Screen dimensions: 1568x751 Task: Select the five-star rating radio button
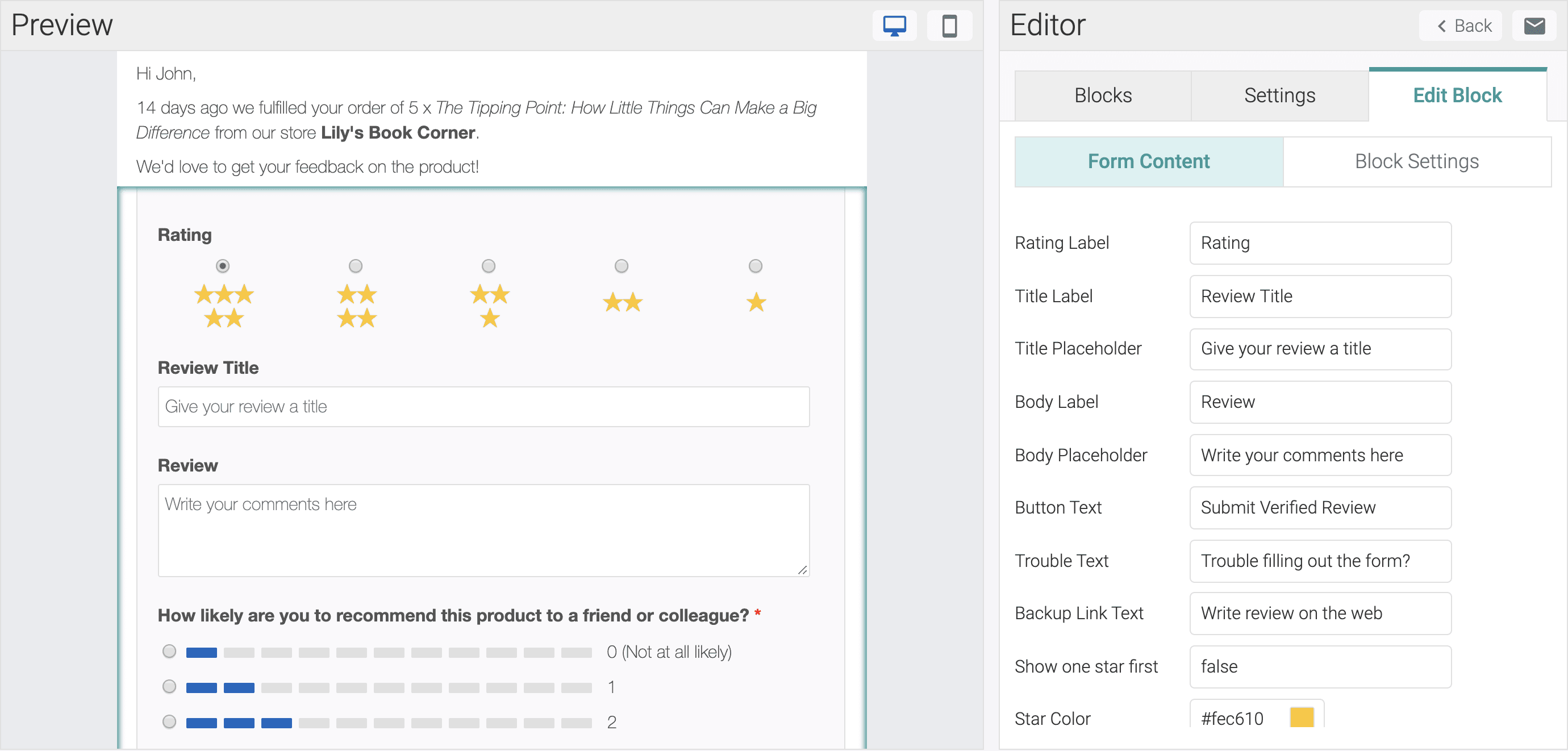[223, 266]
